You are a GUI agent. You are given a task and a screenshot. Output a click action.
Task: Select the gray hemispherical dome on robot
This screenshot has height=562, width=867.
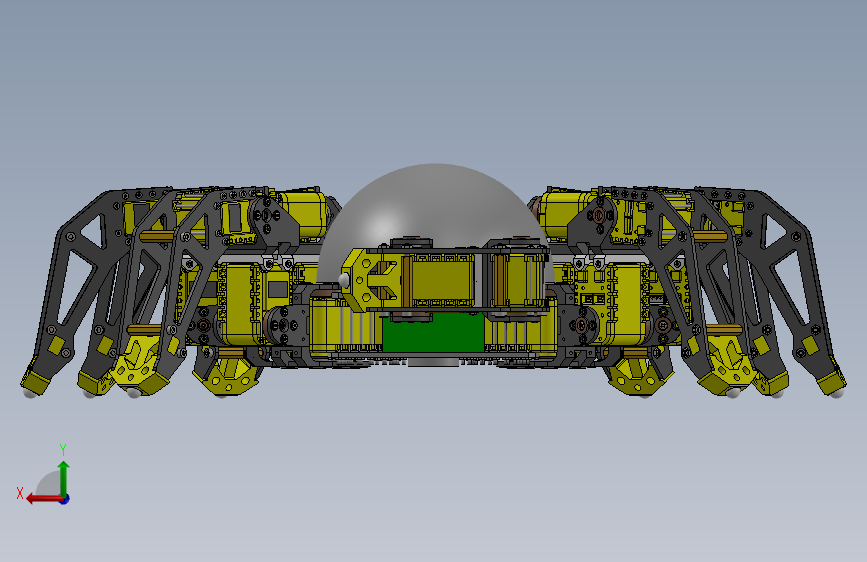(435, 205)
